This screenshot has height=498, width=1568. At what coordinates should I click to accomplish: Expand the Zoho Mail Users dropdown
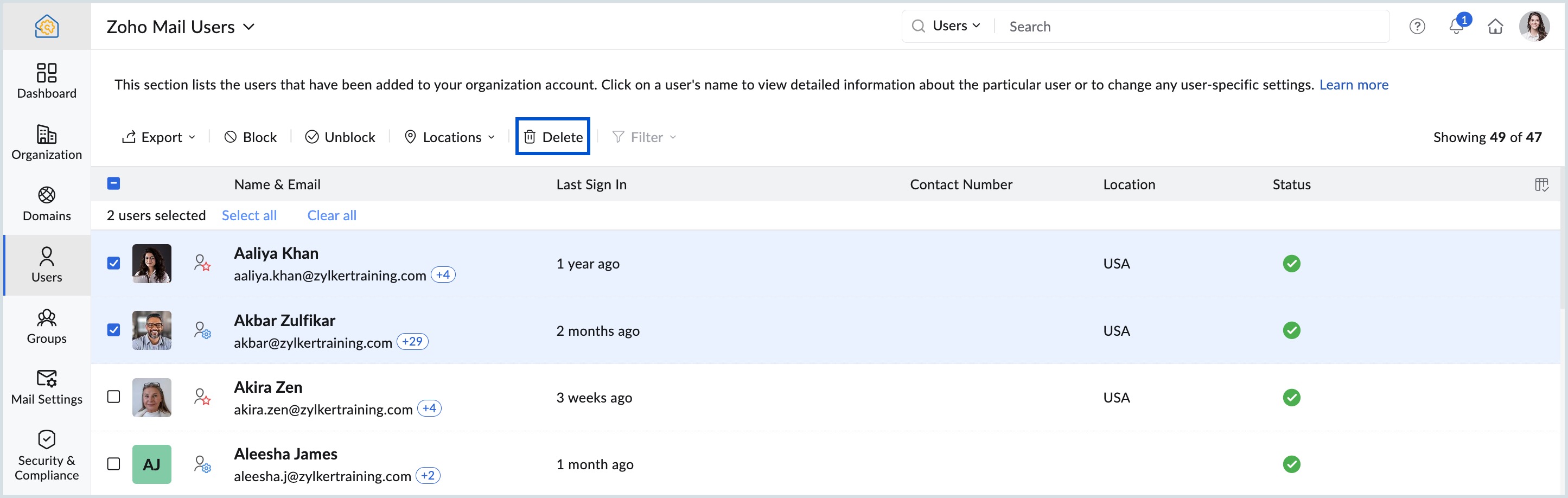tap(180, 27)
